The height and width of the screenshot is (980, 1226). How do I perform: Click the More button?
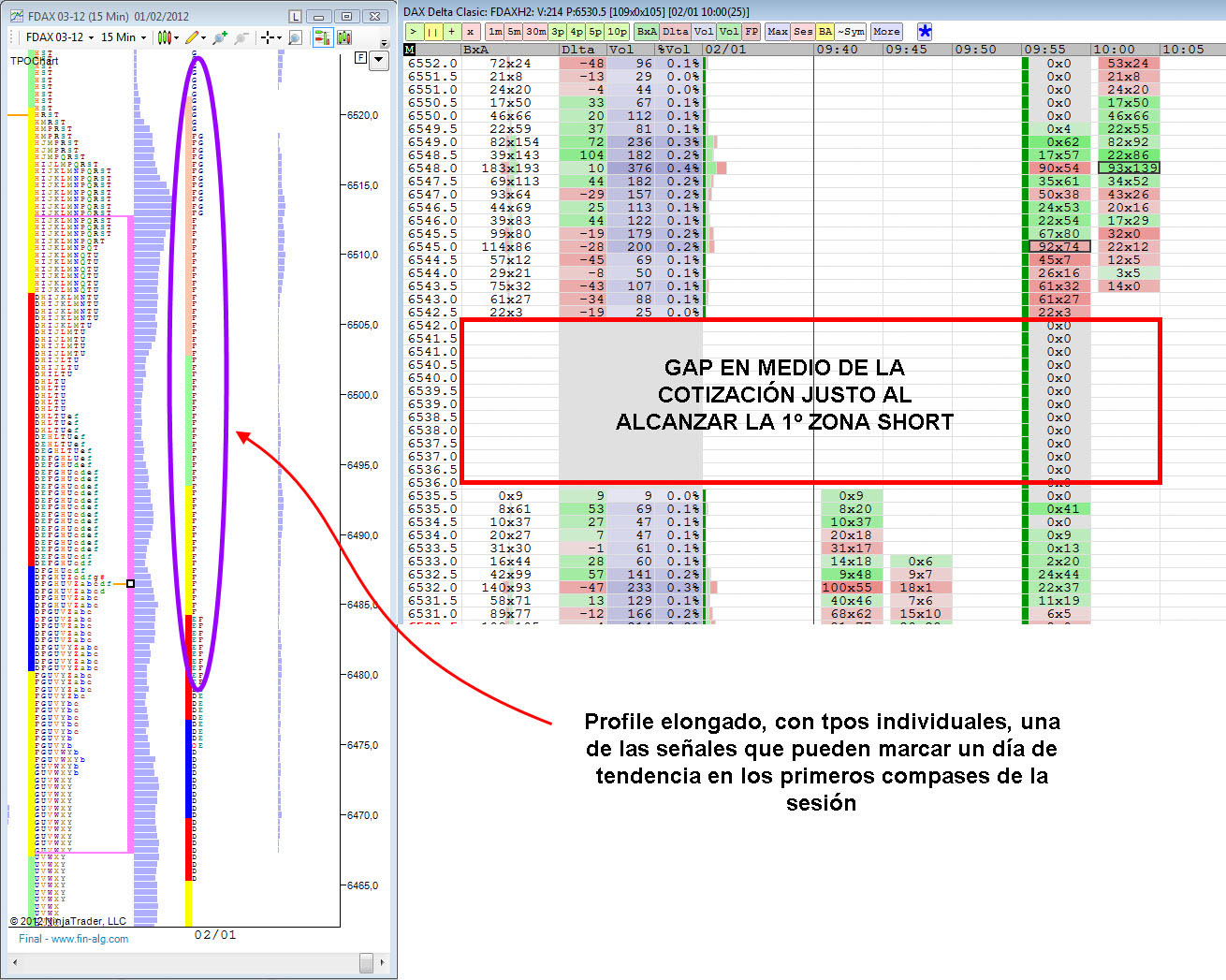pyautogui.click(x=886, y=32)
